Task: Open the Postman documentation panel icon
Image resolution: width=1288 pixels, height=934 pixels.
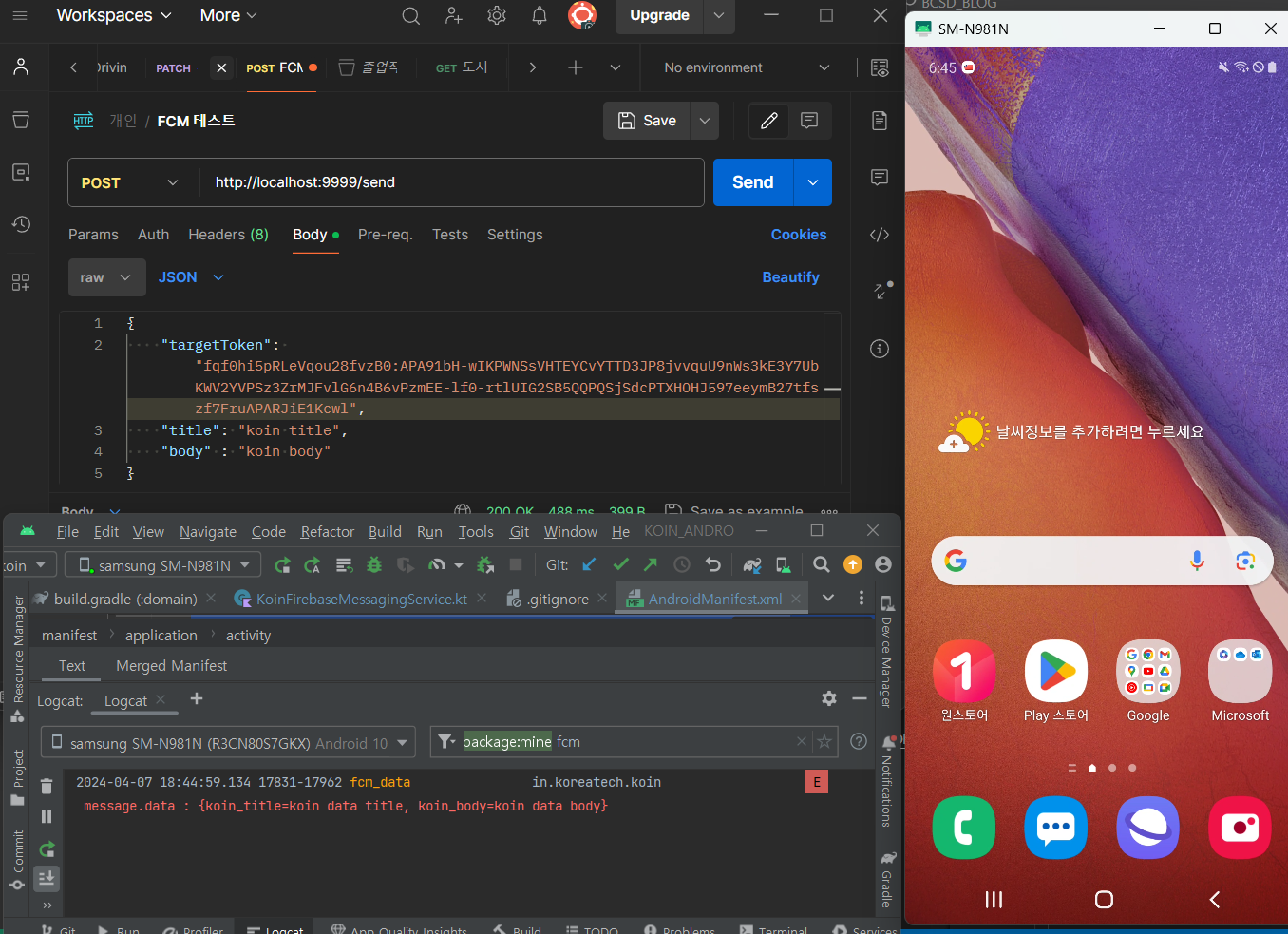Action: click(880, 121)
